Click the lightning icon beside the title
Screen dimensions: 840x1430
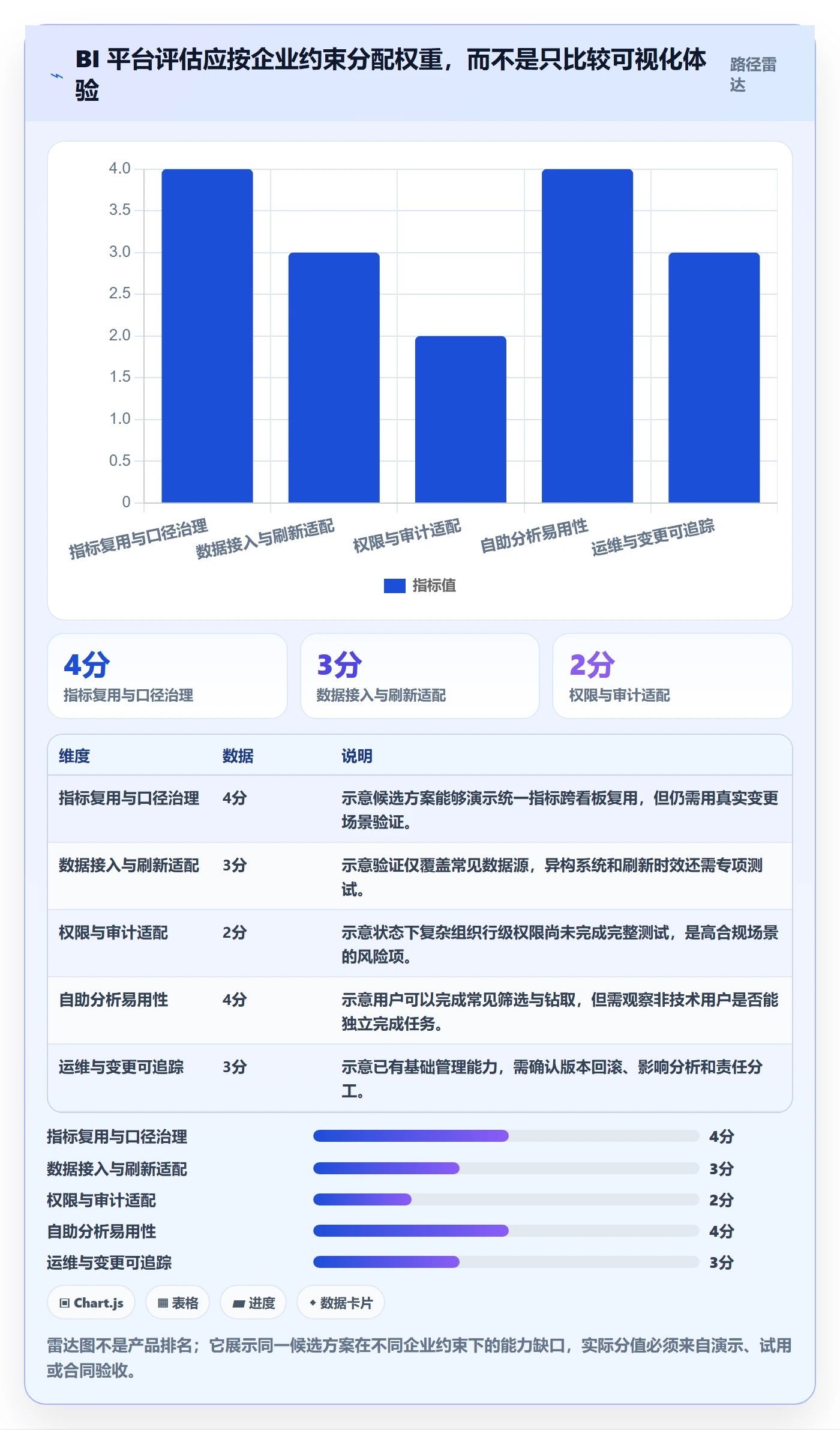56,76
